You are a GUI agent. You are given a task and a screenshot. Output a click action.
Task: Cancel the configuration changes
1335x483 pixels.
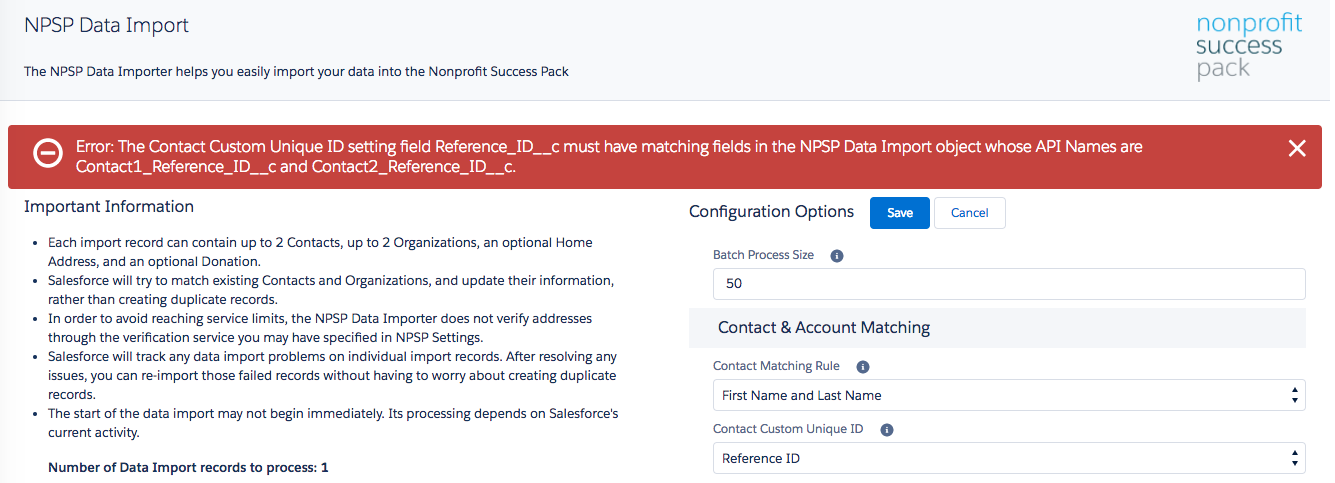click(x=969, y=213)
